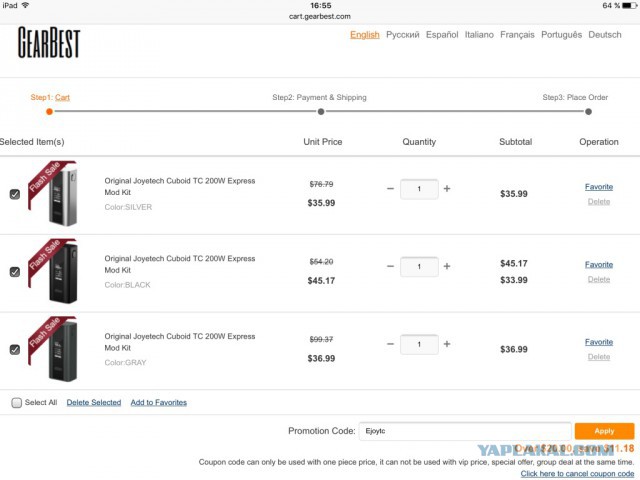Open the Color:GRAY product title
Screen dimensions: 640x480
point(180,342)
